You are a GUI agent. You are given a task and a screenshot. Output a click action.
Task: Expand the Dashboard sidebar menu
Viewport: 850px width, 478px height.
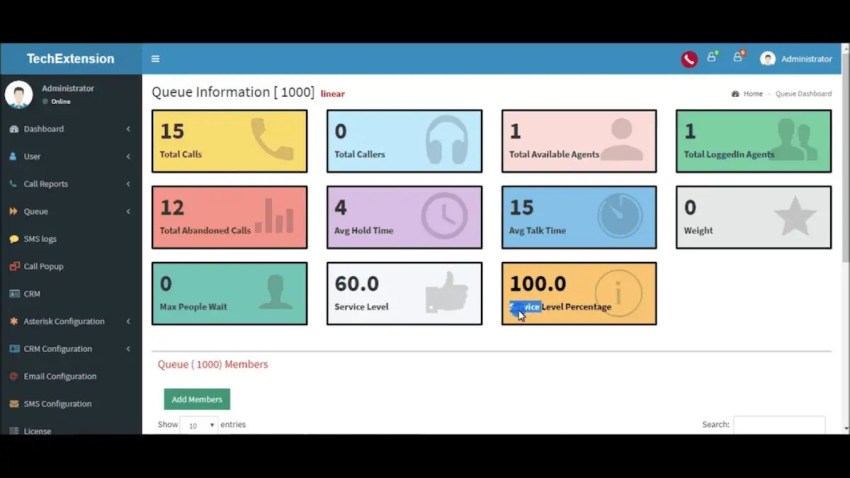pos(70,129)
